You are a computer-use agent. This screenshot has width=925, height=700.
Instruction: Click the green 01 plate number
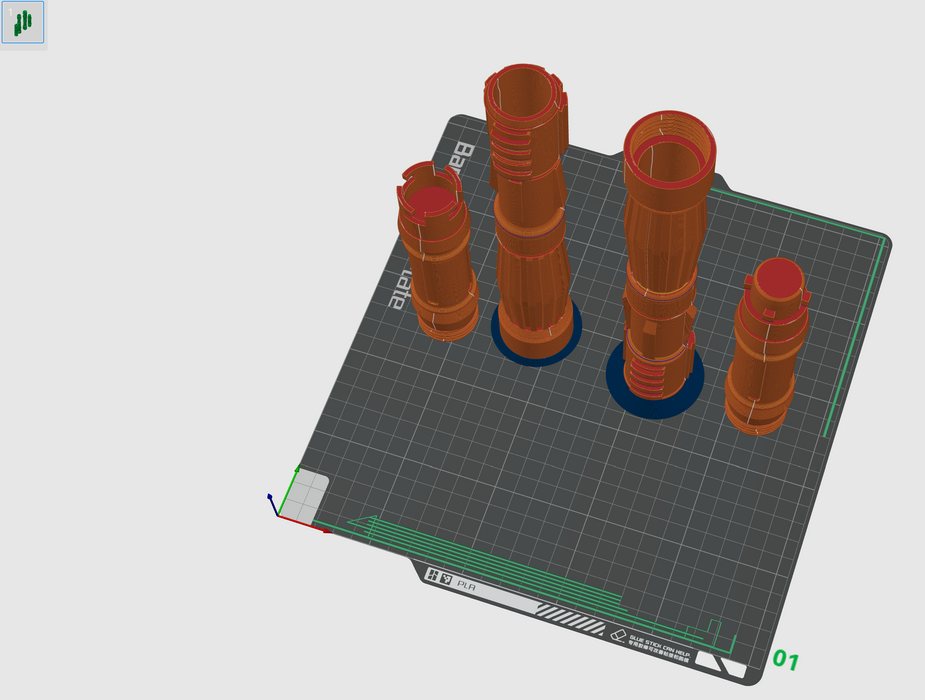pos(785,660)
